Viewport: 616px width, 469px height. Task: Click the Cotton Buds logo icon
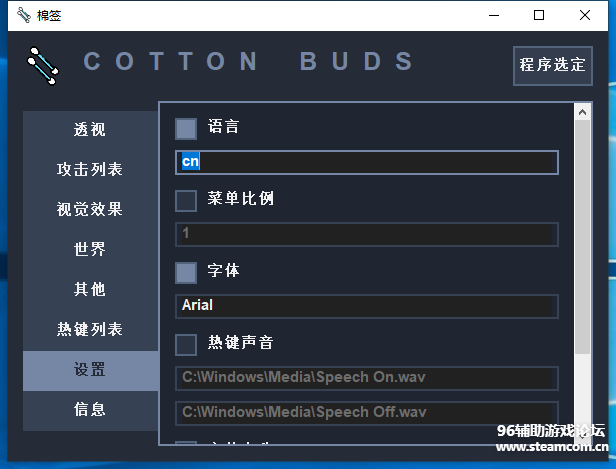pyautogui.click(x=42, y=65)
